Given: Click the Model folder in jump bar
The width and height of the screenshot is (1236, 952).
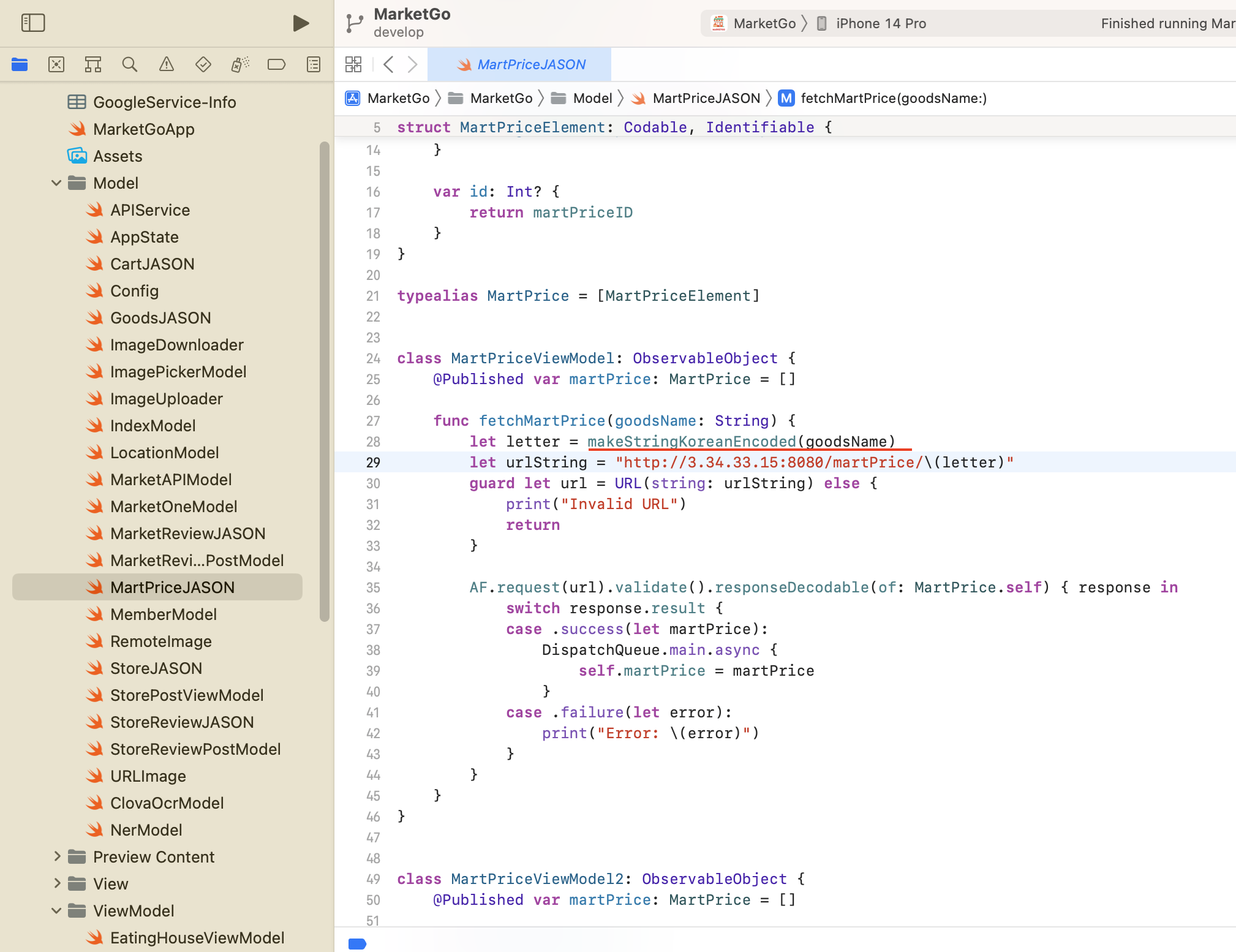Looking at the screenshot, I should [x=592, y=98].
